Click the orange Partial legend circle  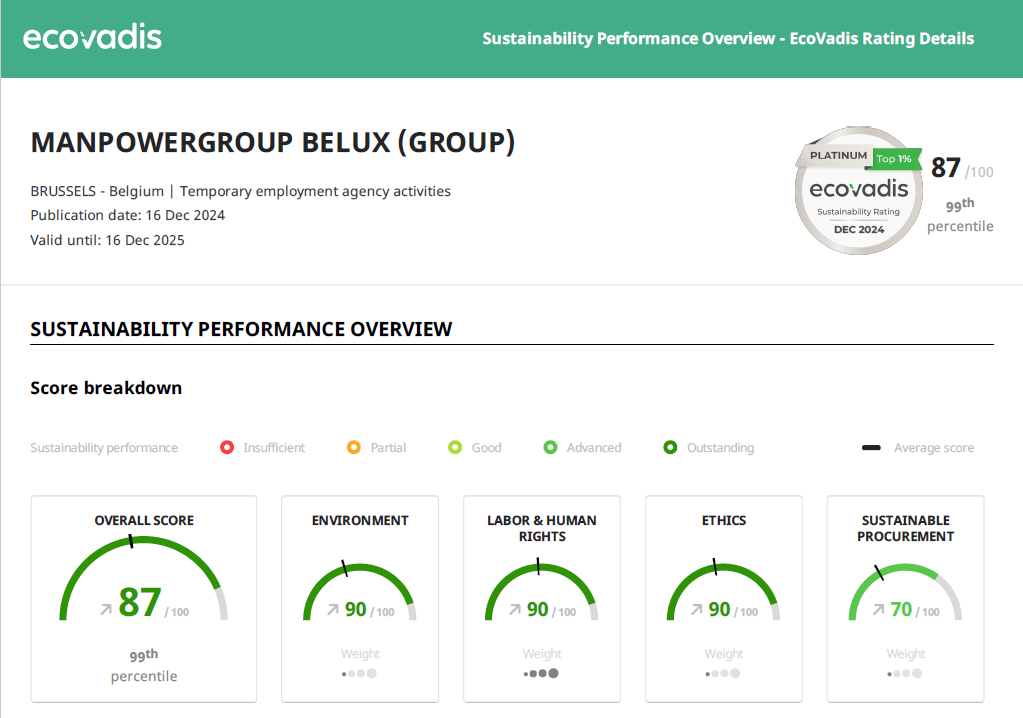pos(354,447)
